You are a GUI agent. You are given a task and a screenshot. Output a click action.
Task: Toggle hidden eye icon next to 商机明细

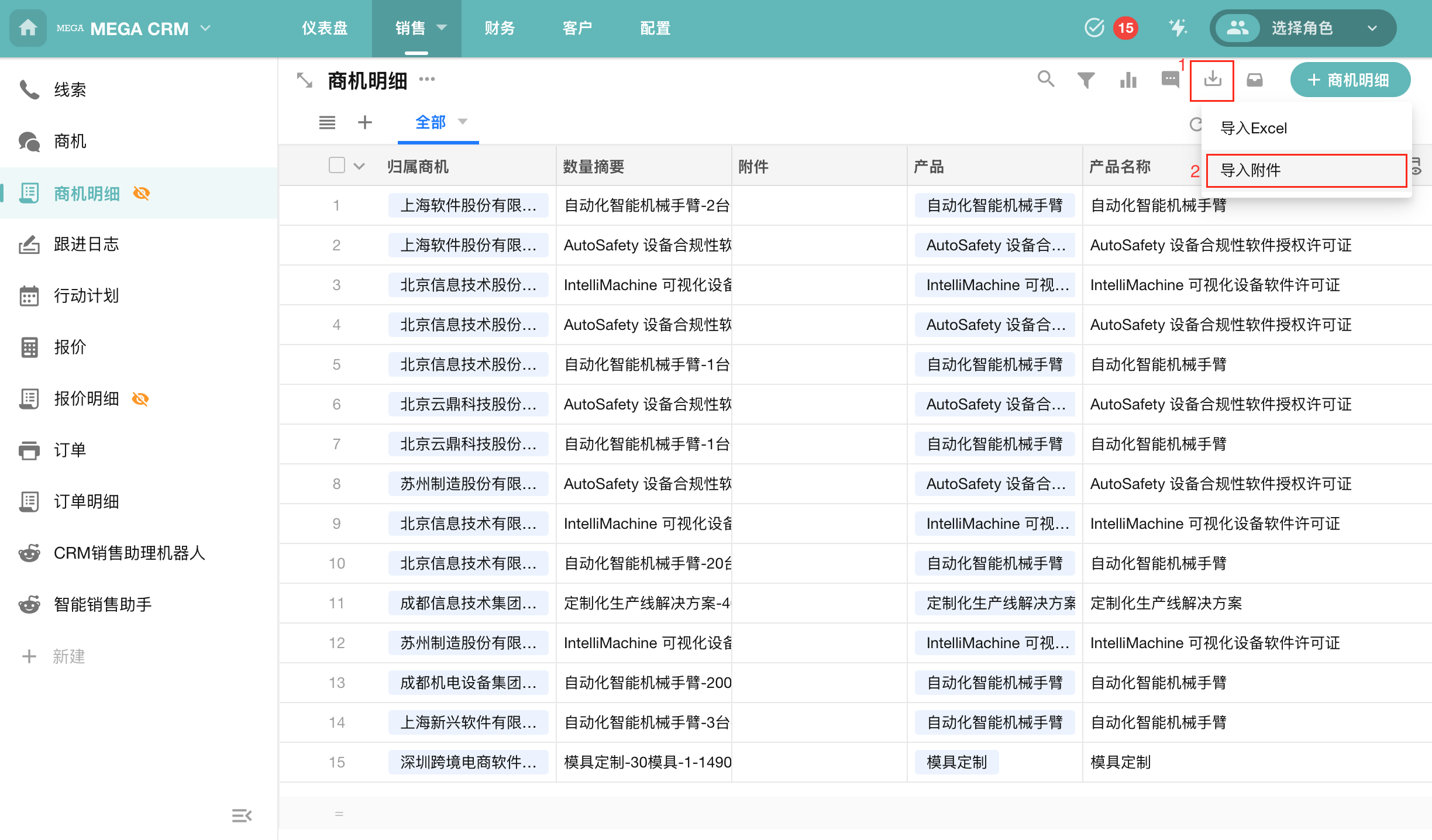[142, 193]
